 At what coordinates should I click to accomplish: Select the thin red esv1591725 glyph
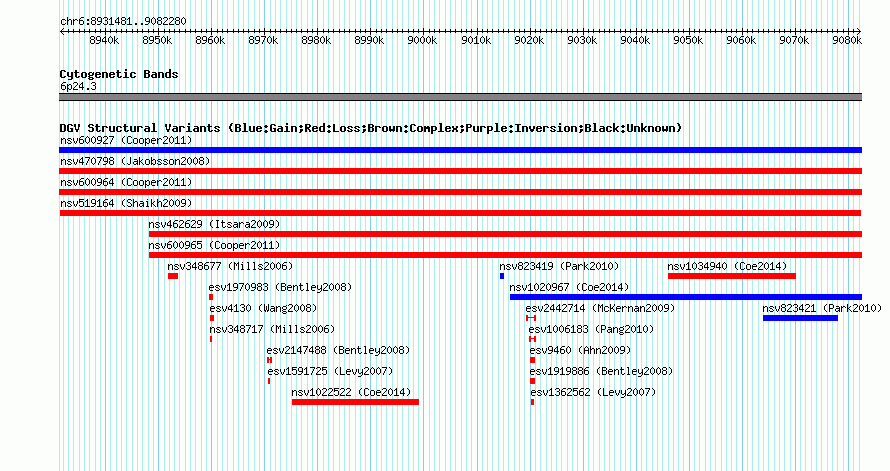[269, 381]
